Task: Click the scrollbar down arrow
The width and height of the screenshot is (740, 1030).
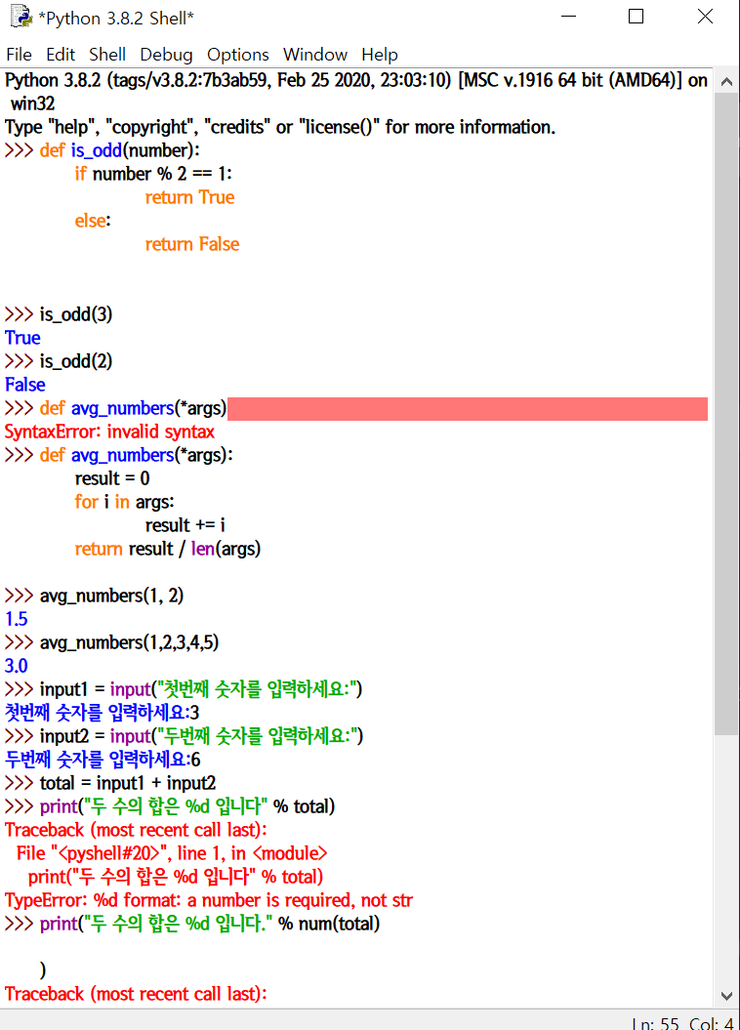Action: pyautogui.click(x=726, y=995)
